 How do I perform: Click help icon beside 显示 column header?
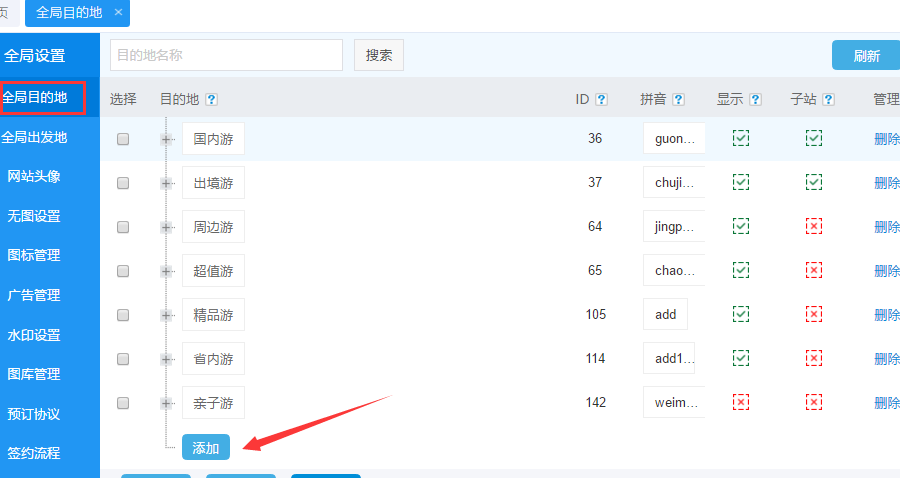755,100
